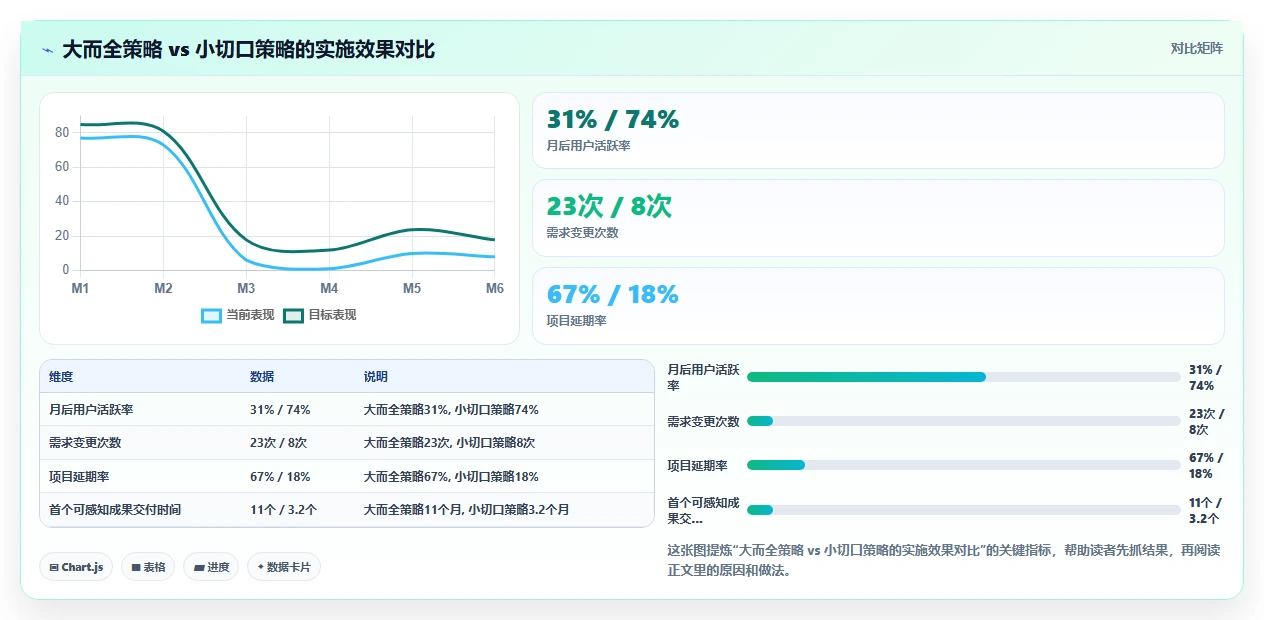Click the M6 axis label
This screenshot has height=620, width=1264.
(x=495, y=288)
